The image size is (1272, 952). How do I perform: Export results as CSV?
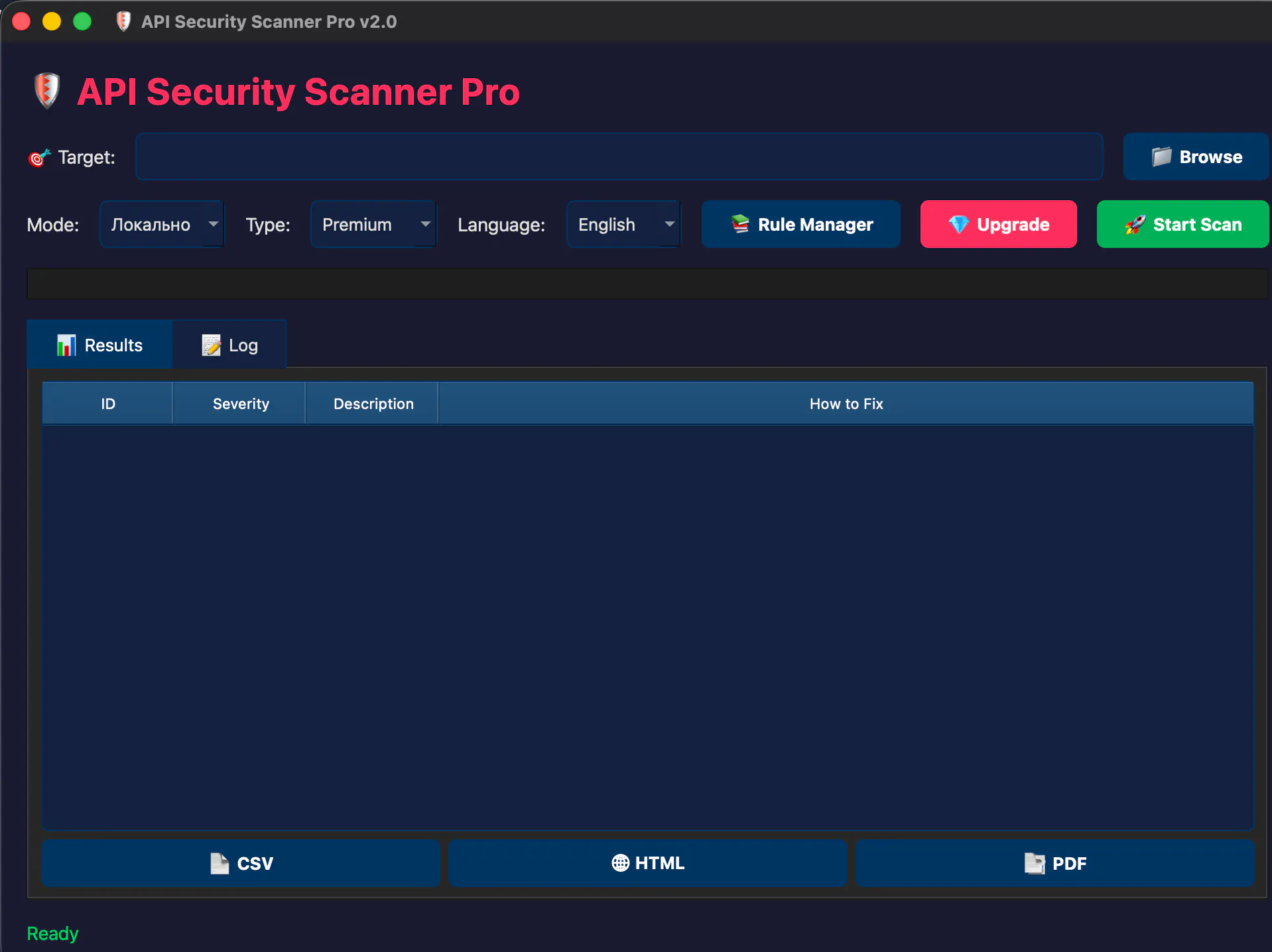click(241, 863)
